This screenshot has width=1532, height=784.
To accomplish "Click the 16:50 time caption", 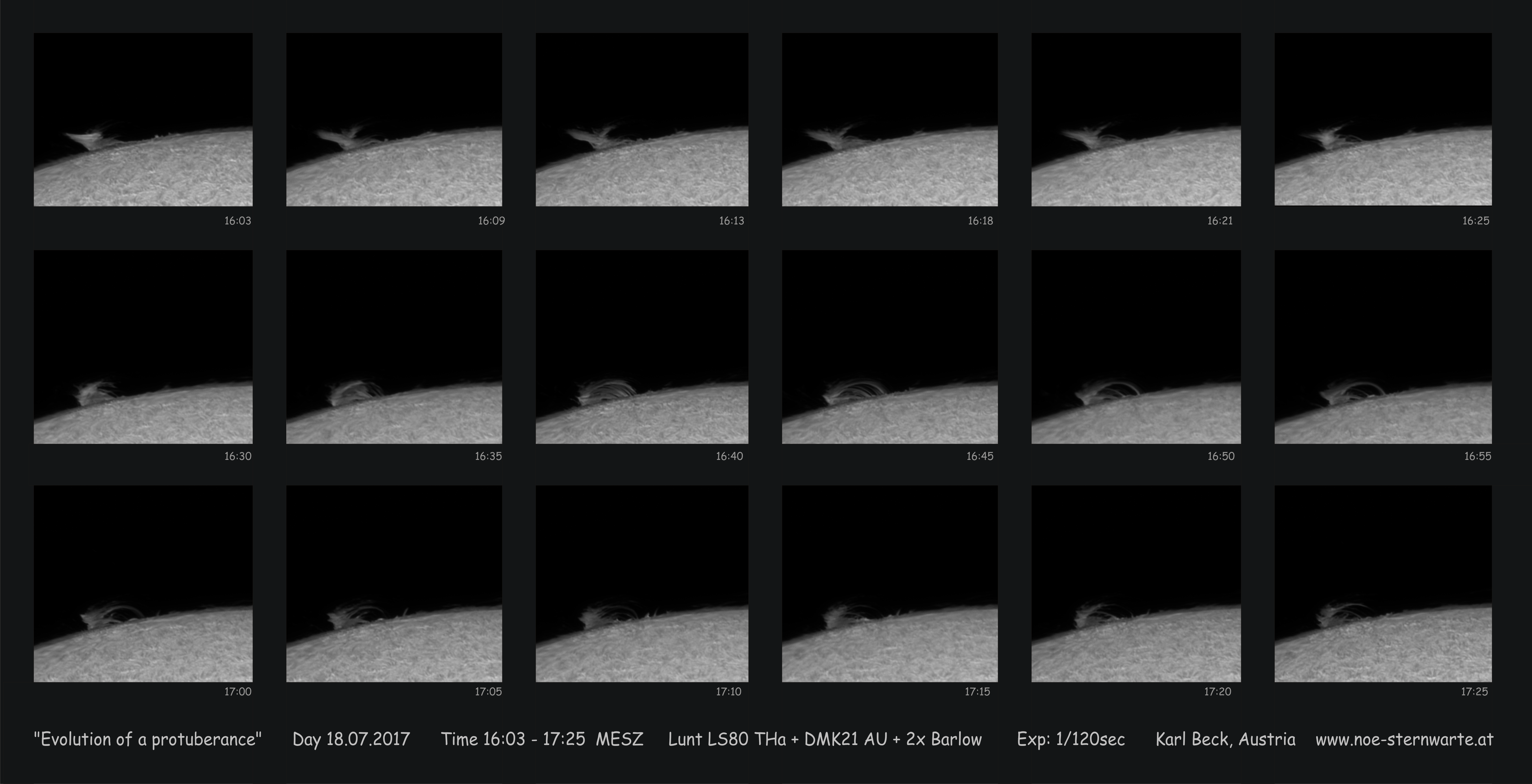I will point(1220,456).
